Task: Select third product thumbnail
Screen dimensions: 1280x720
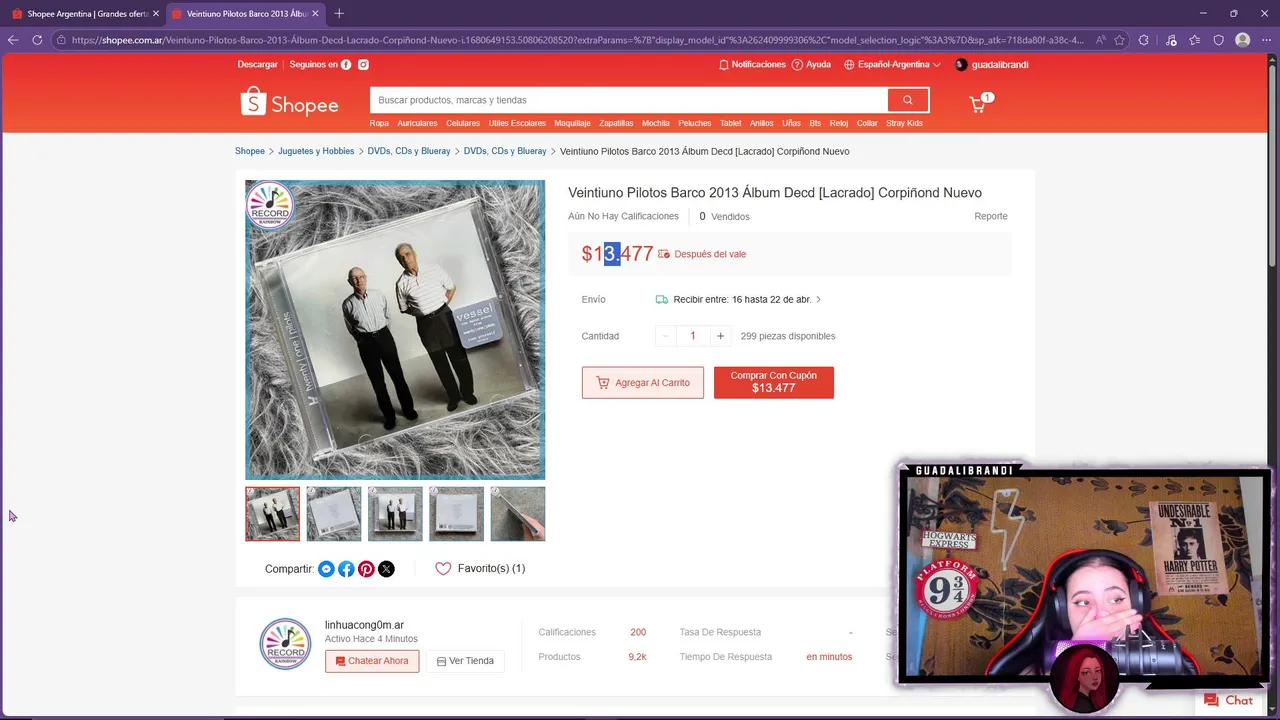Action: click(395, 514)
